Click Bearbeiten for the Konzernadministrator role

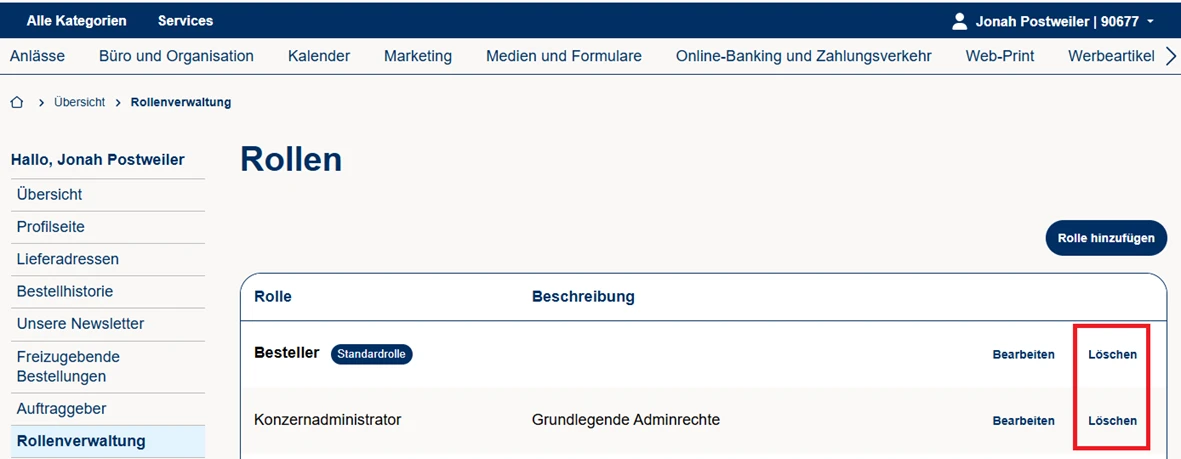click(1023, 421)
